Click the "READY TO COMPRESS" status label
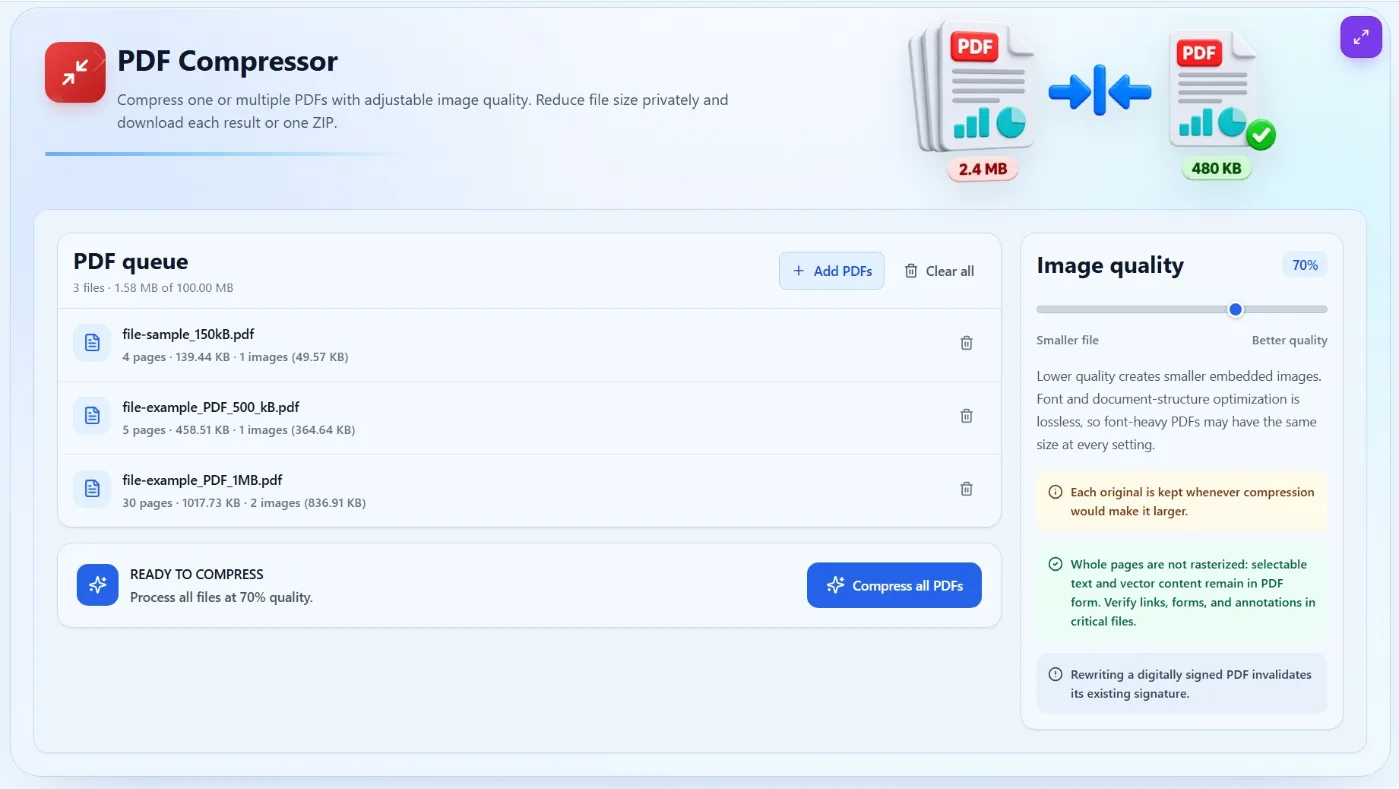Image resolution: width=1399 pixels, height=789 pixels. point(197,574)
